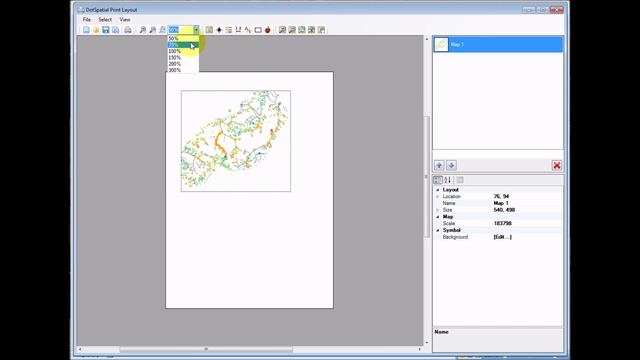Screen dimensions: 640x360
Task: Delete the selected element with the red X
Action: 557,165
